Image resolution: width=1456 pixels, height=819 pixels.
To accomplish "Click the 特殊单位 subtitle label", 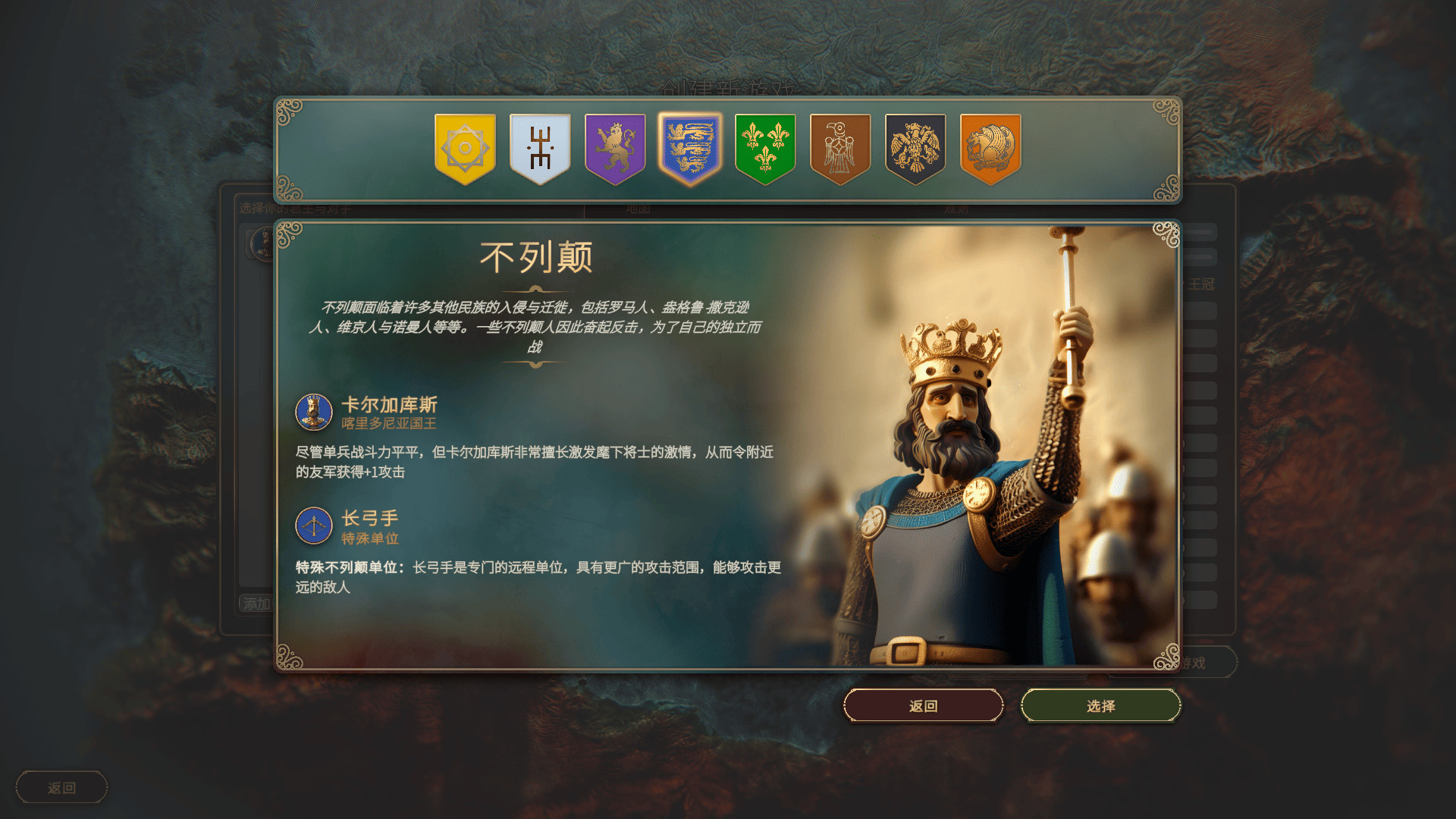I will 370,538.
